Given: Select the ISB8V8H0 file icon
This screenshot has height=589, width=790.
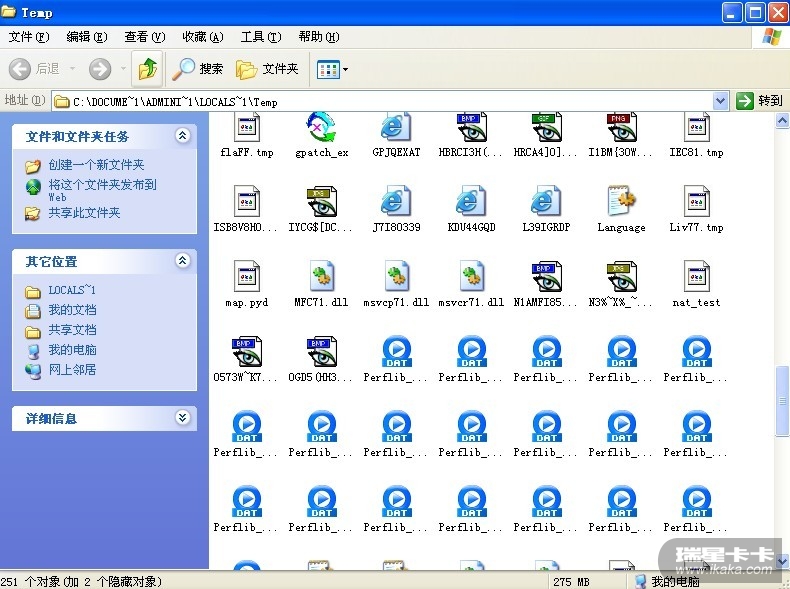Looking at the screenshot, I should pyautogui.click(x=247, y=202).
